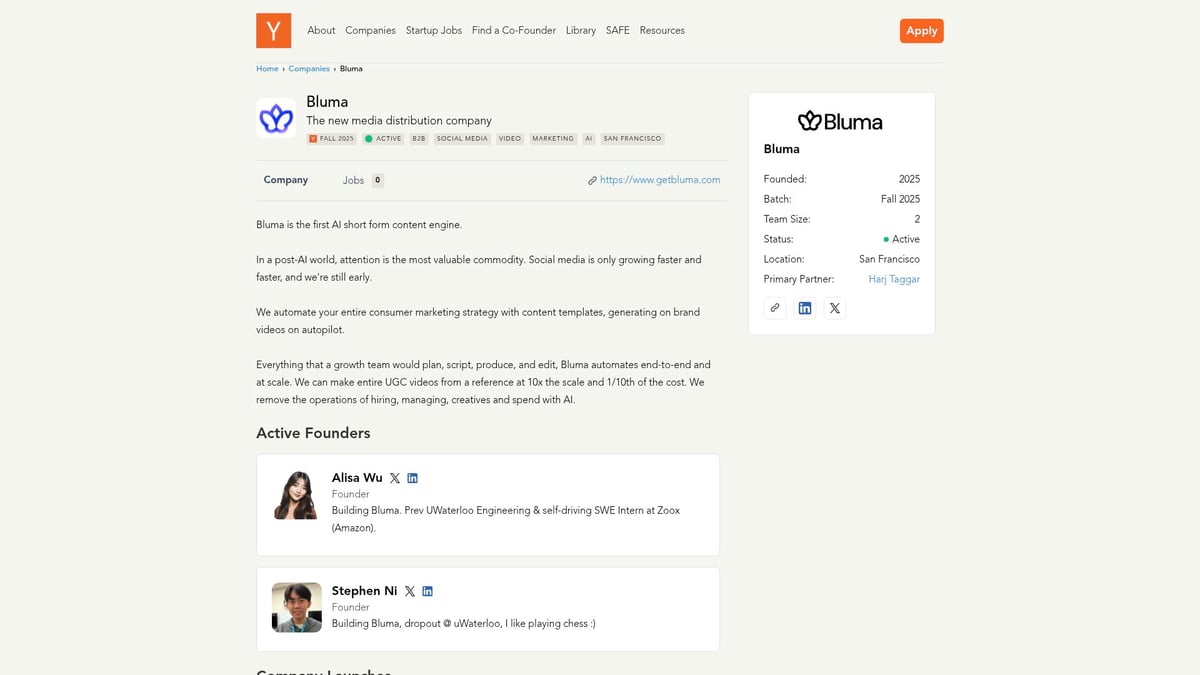Open Bluma's LinkedIn page via sidebar icon
The width and height of the screenshot is (1200, 675).
805,307
